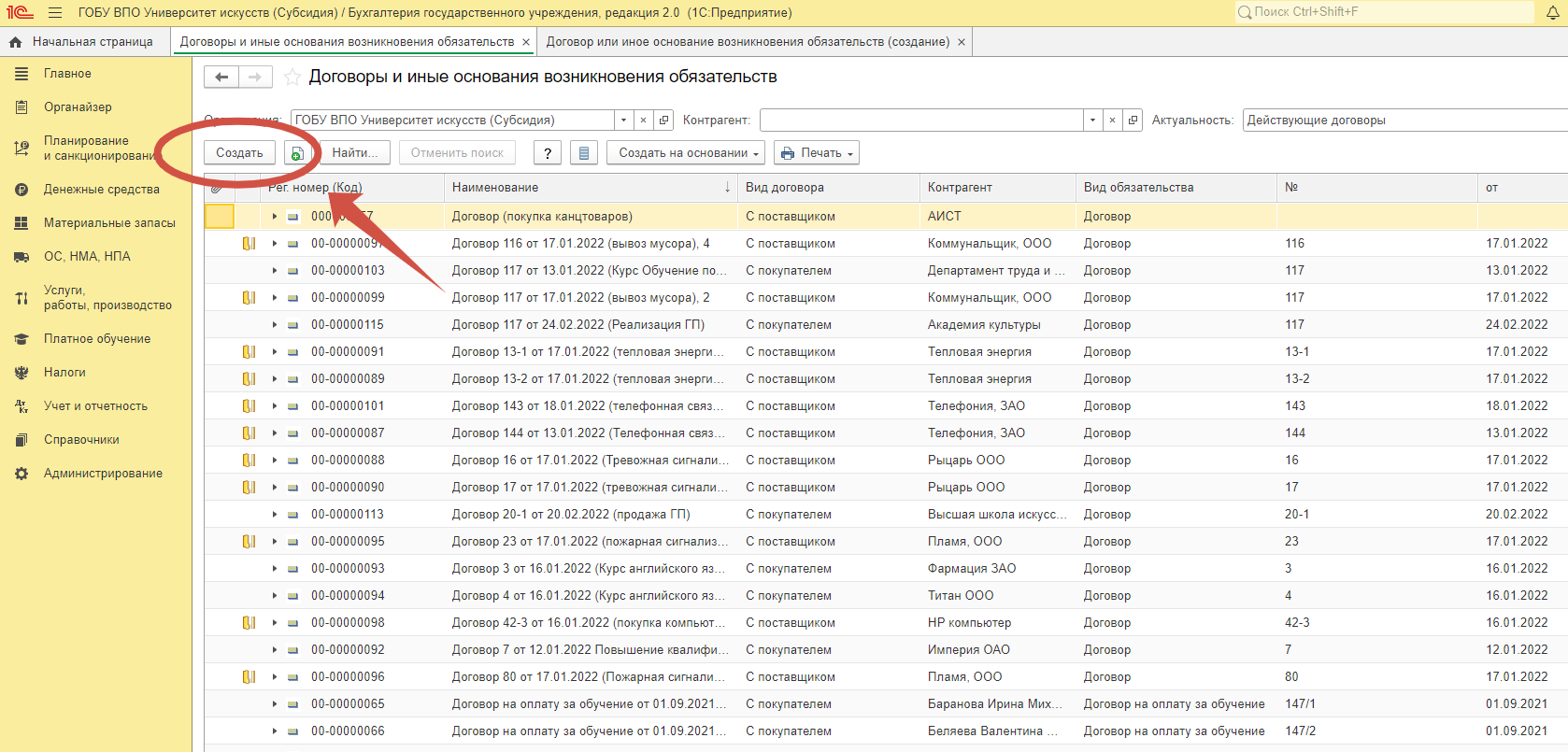Expand row 00-00000113

(275, 515)
